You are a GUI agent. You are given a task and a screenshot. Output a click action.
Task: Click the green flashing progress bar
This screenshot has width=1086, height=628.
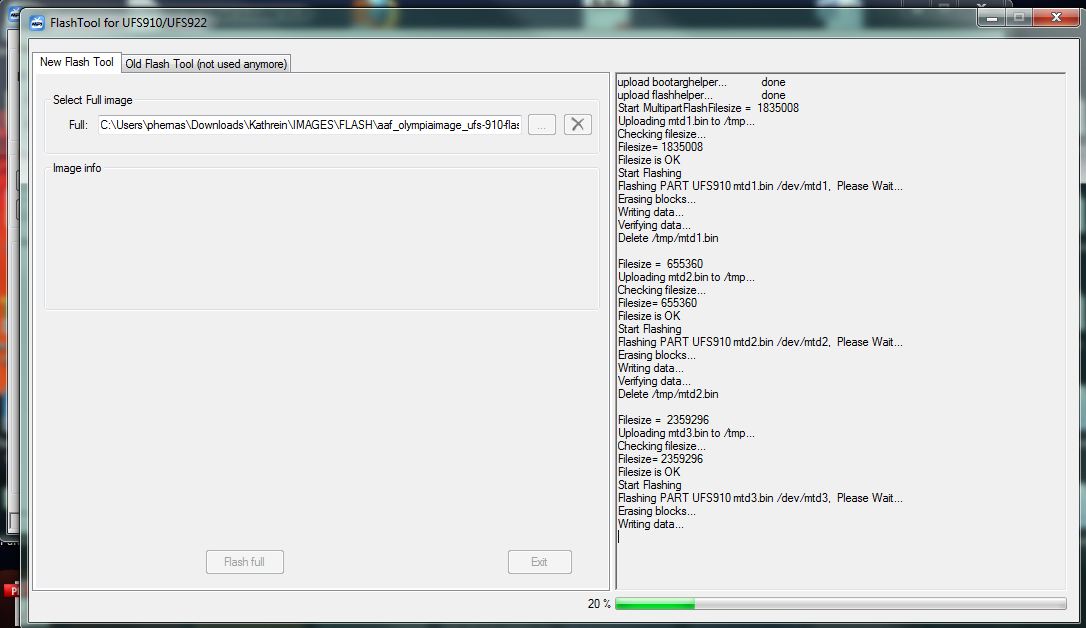pyautogui.click(x=841, y=604)
